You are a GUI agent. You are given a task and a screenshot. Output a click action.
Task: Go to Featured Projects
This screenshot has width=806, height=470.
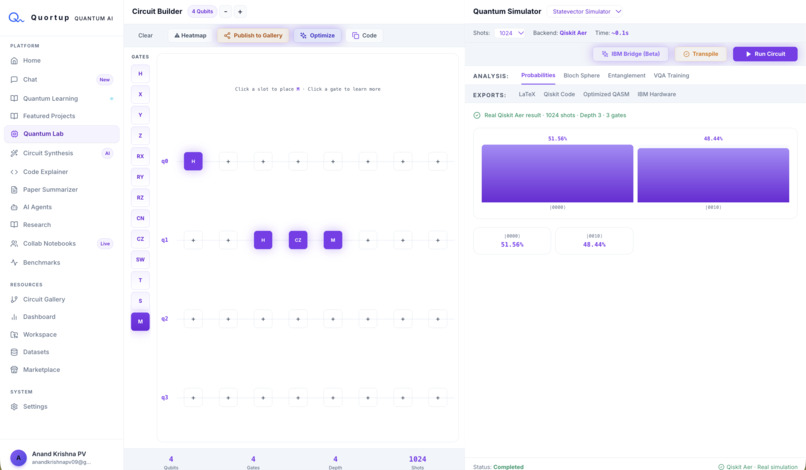click(x=62, y=116)
